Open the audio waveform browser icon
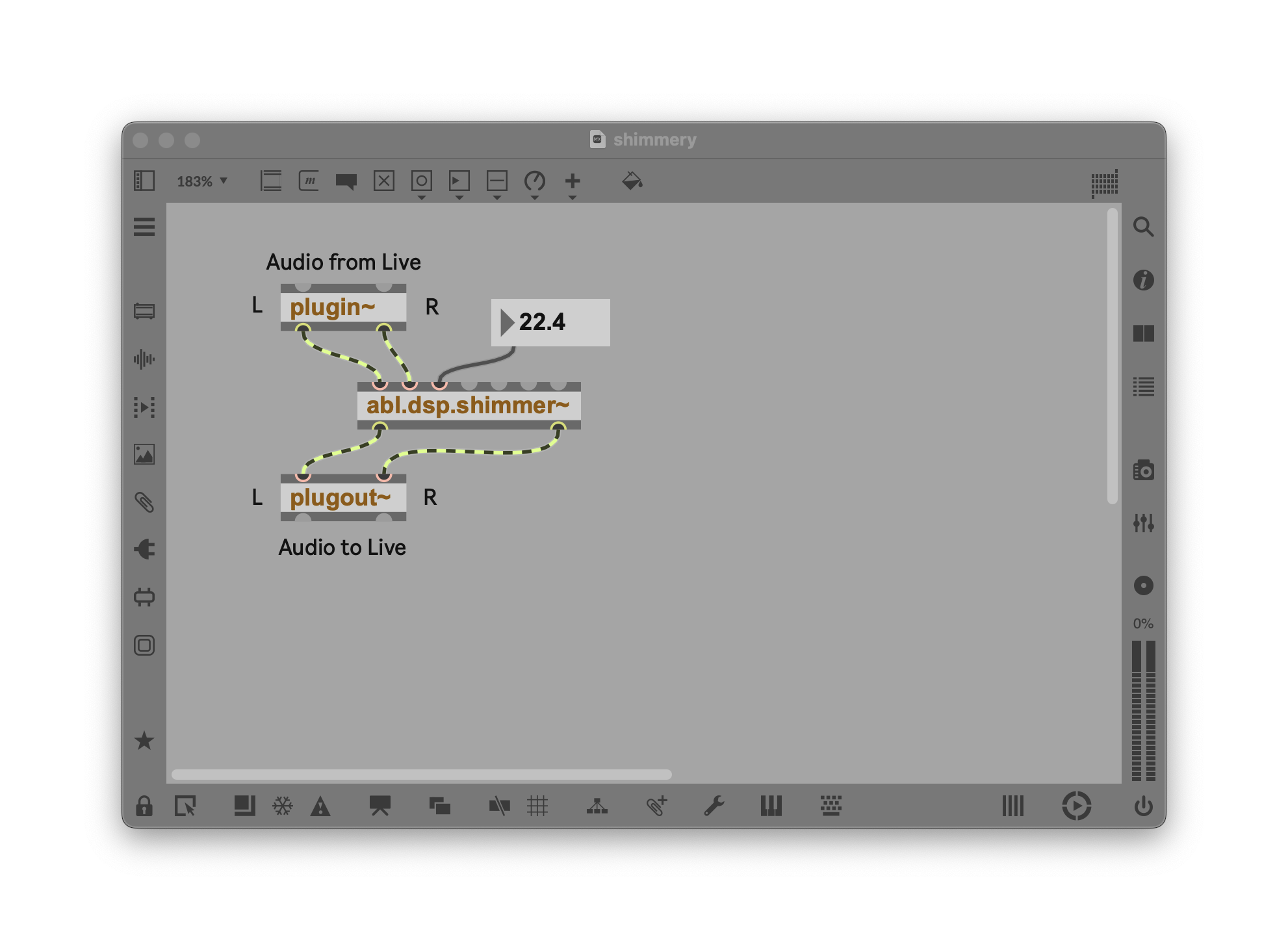Image resolution: width=1288 pixels, height=950 pixels. point(144,359)
